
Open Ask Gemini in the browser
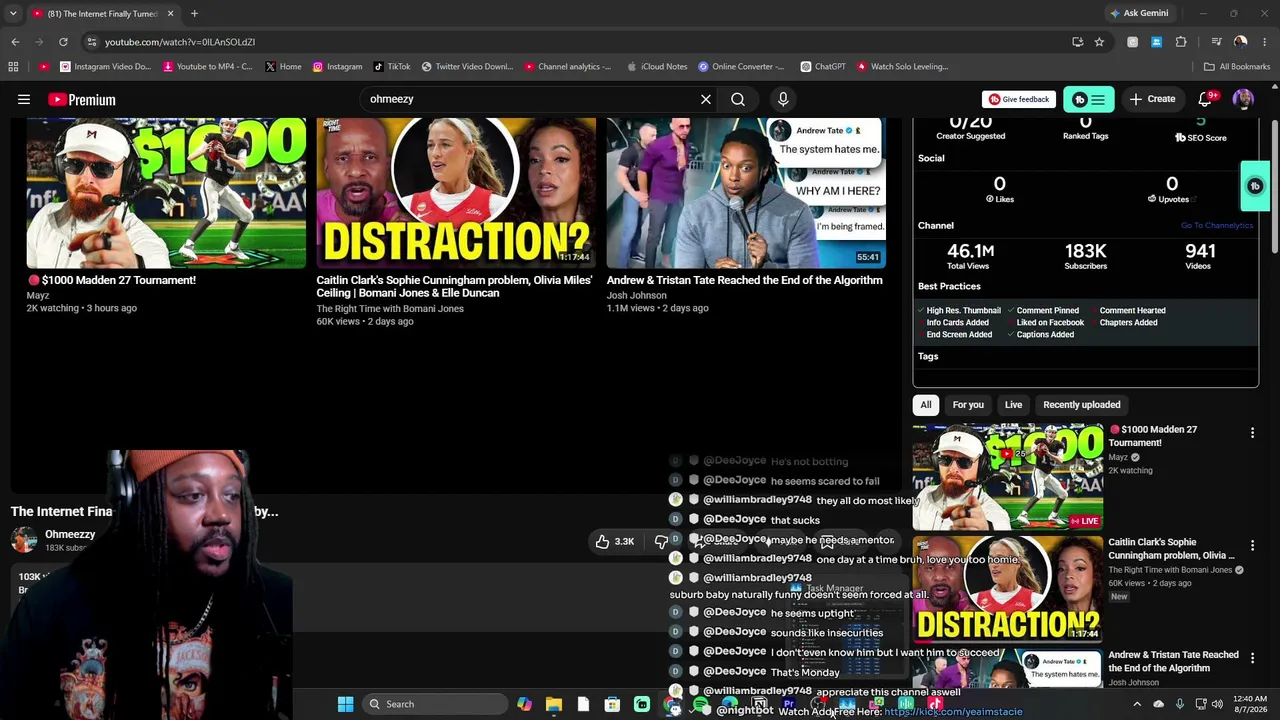click(x=1138, y=13)
